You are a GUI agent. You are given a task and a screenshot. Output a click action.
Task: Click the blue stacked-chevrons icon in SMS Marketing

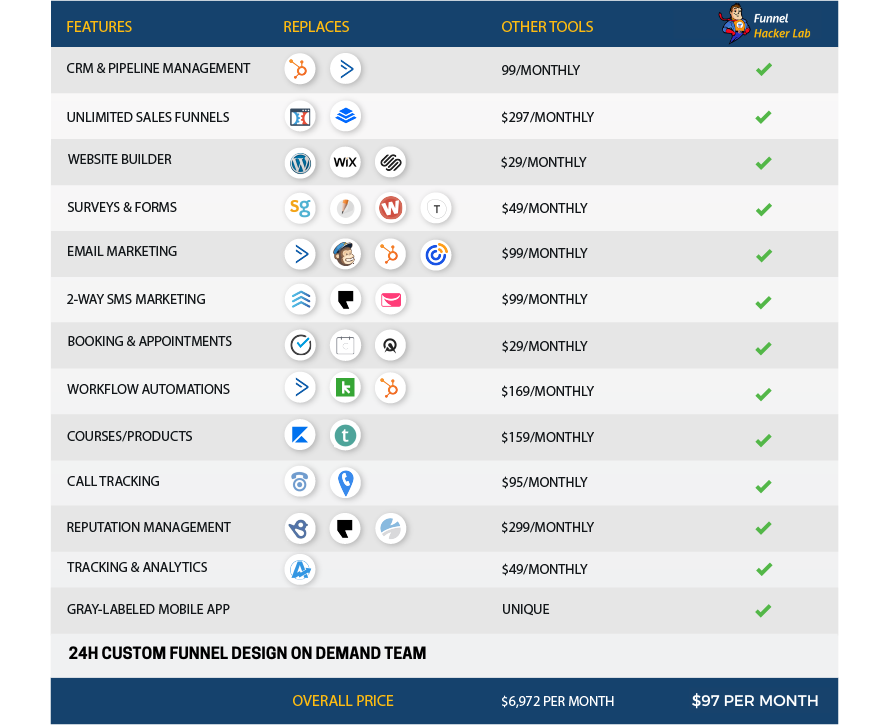[300, 300]
